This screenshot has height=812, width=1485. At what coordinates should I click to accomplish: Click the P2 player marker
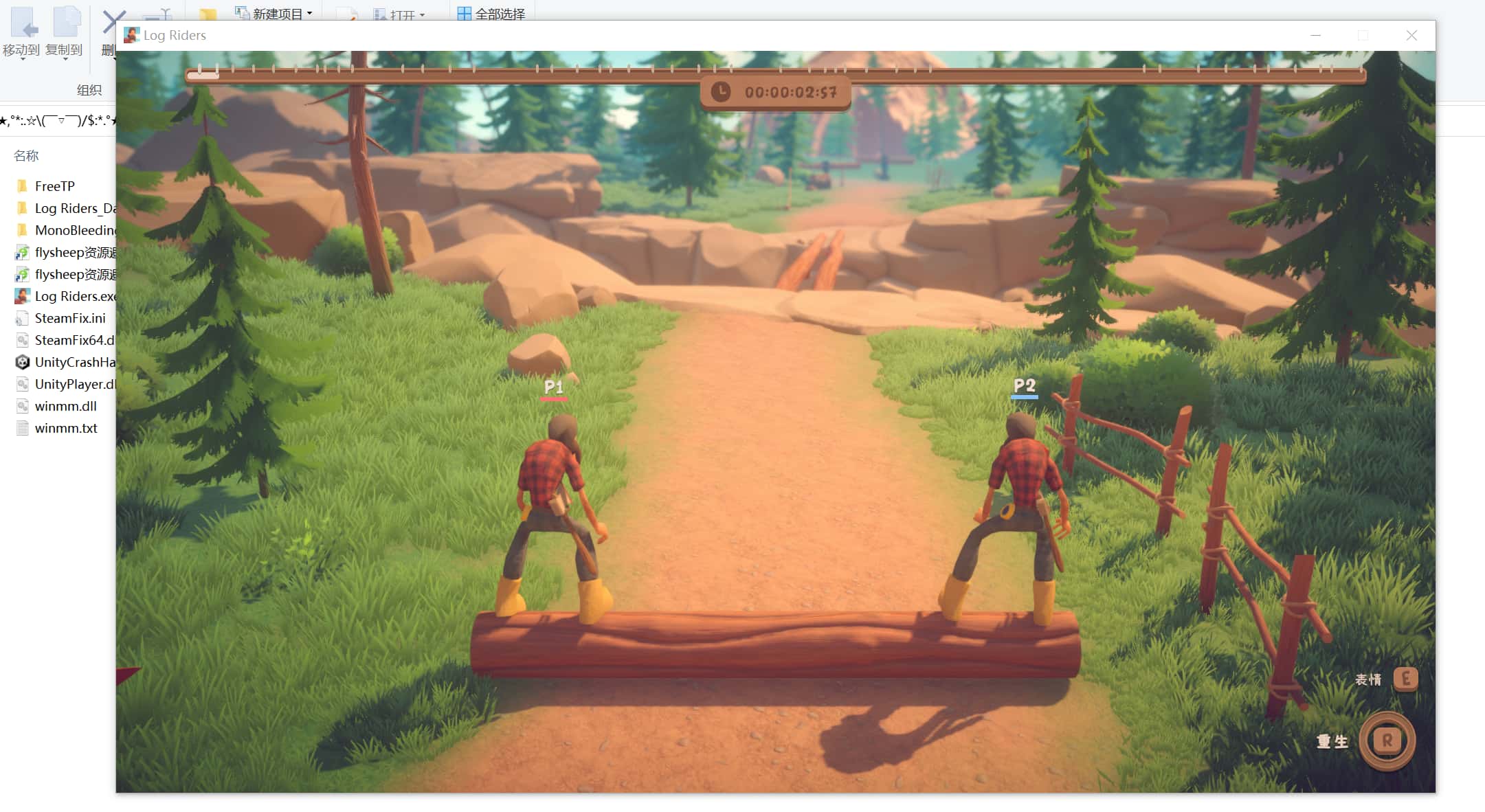[x=1024, y=387]
